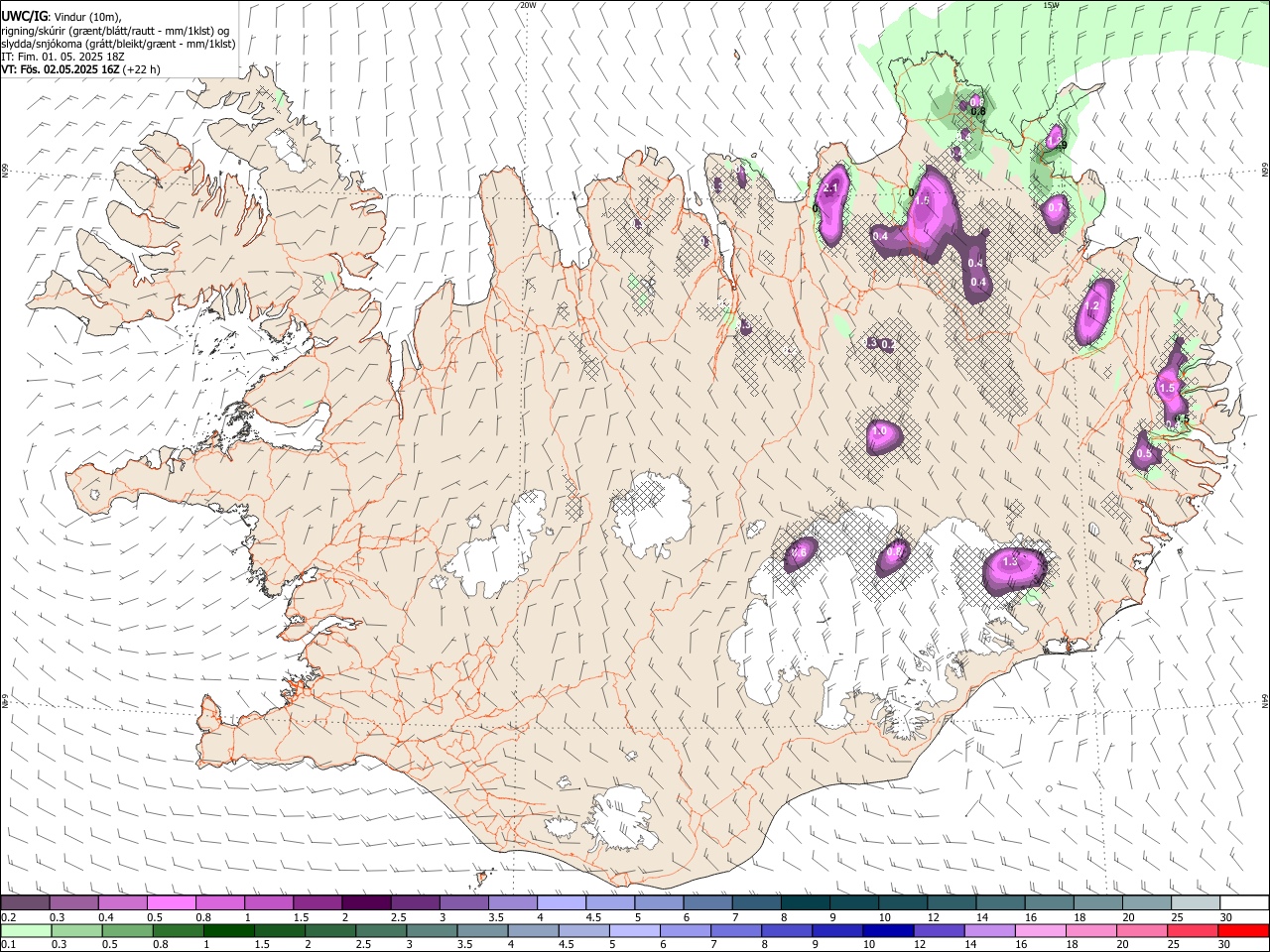Click '0.2' label in upper legend
This screenshot has height=952, width=1270.
pos(8,917)
